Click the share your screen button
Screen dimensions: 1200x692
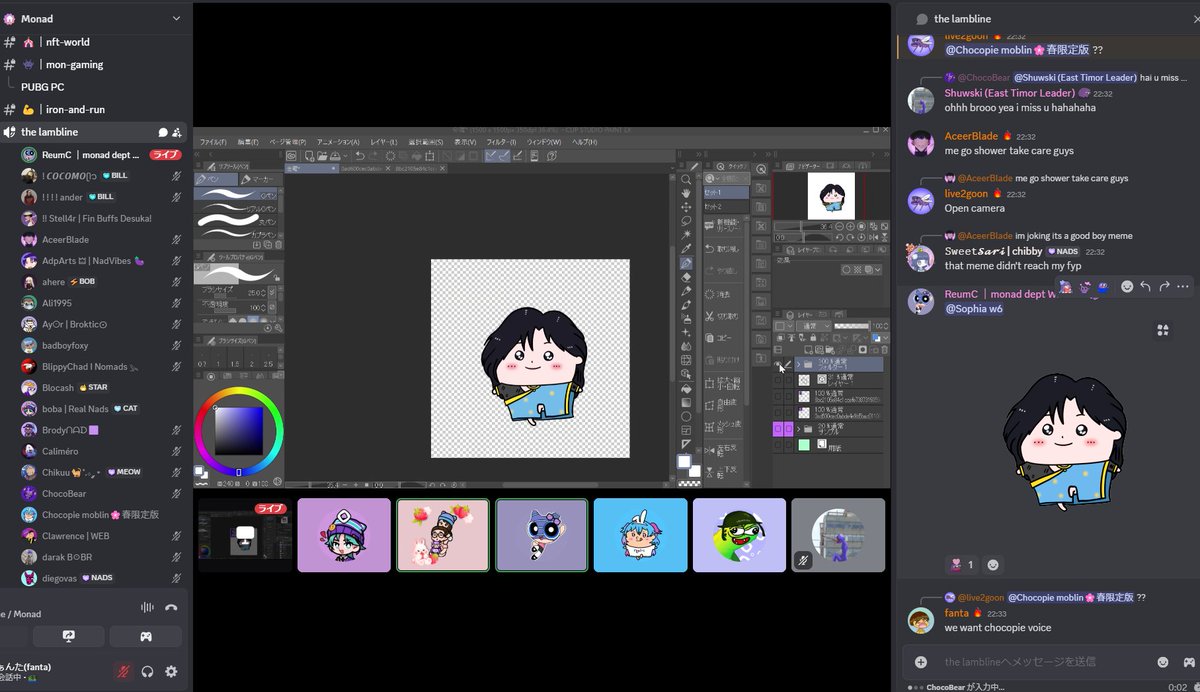click(x=68, y=636)
